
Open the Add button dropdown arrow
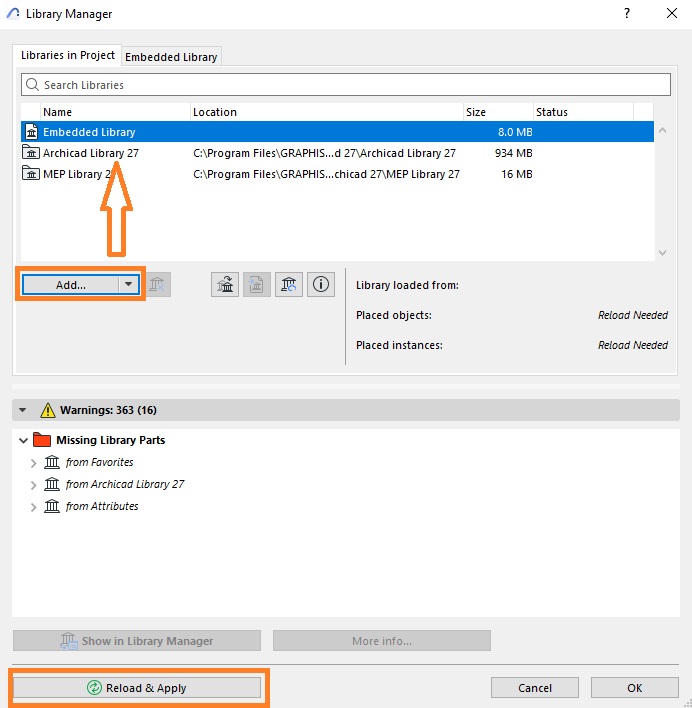129,284
